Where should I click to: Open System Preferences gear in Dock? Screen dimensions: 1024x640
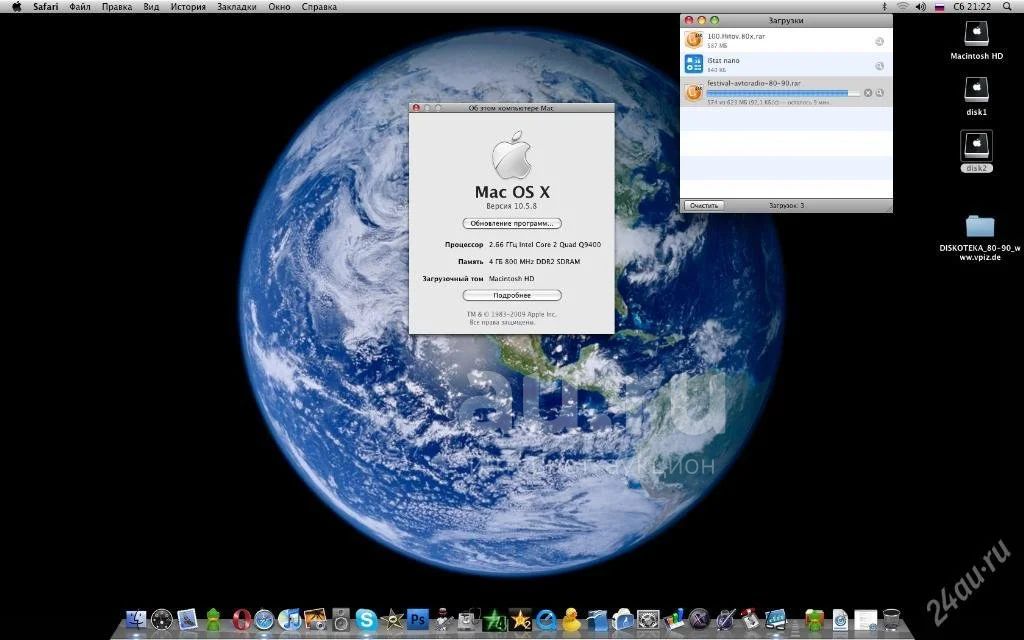click(648, 619)
